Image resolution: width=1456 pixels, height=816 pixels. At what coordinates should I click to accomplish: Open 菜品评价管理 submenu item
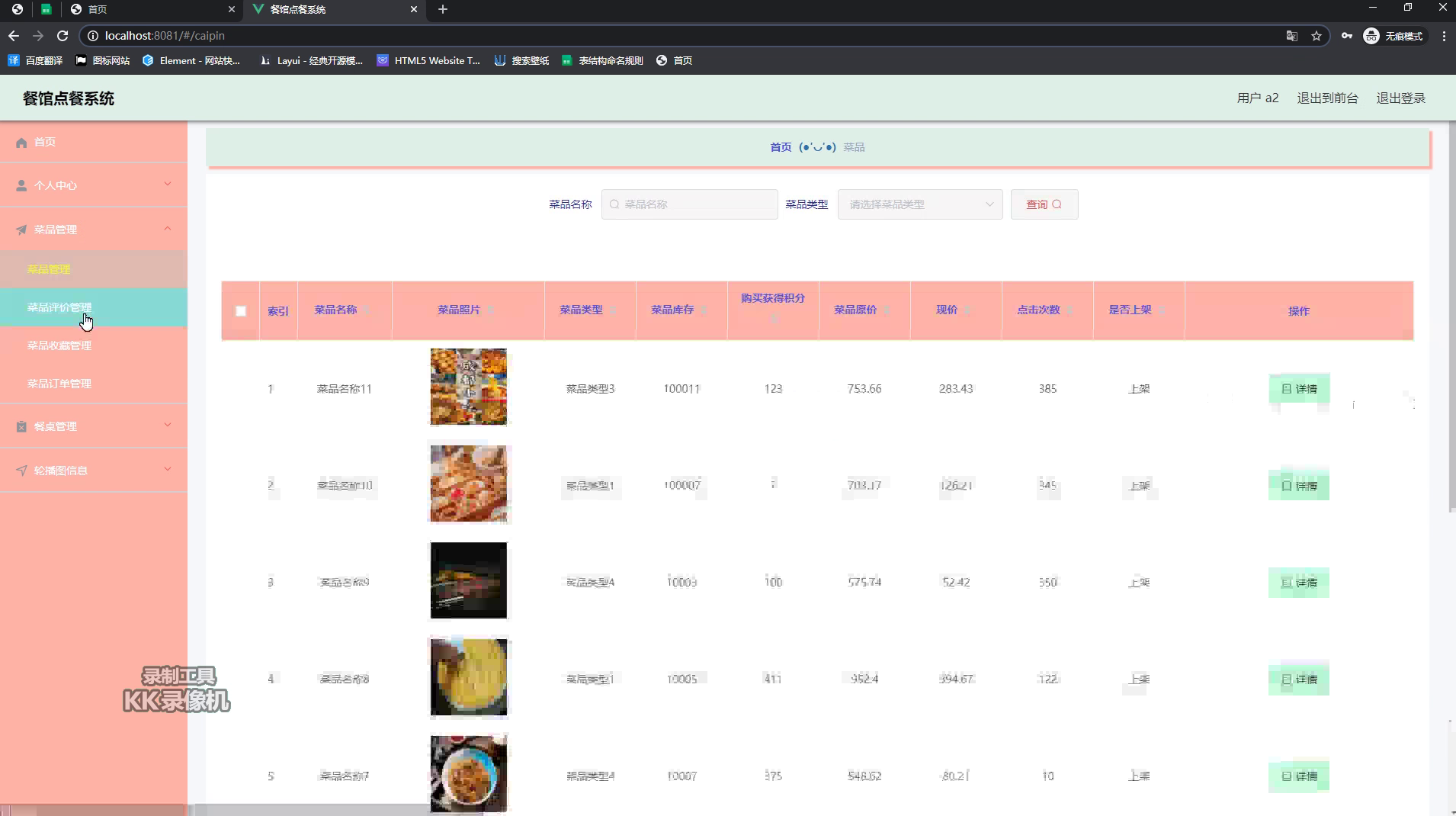pos(93,307)
